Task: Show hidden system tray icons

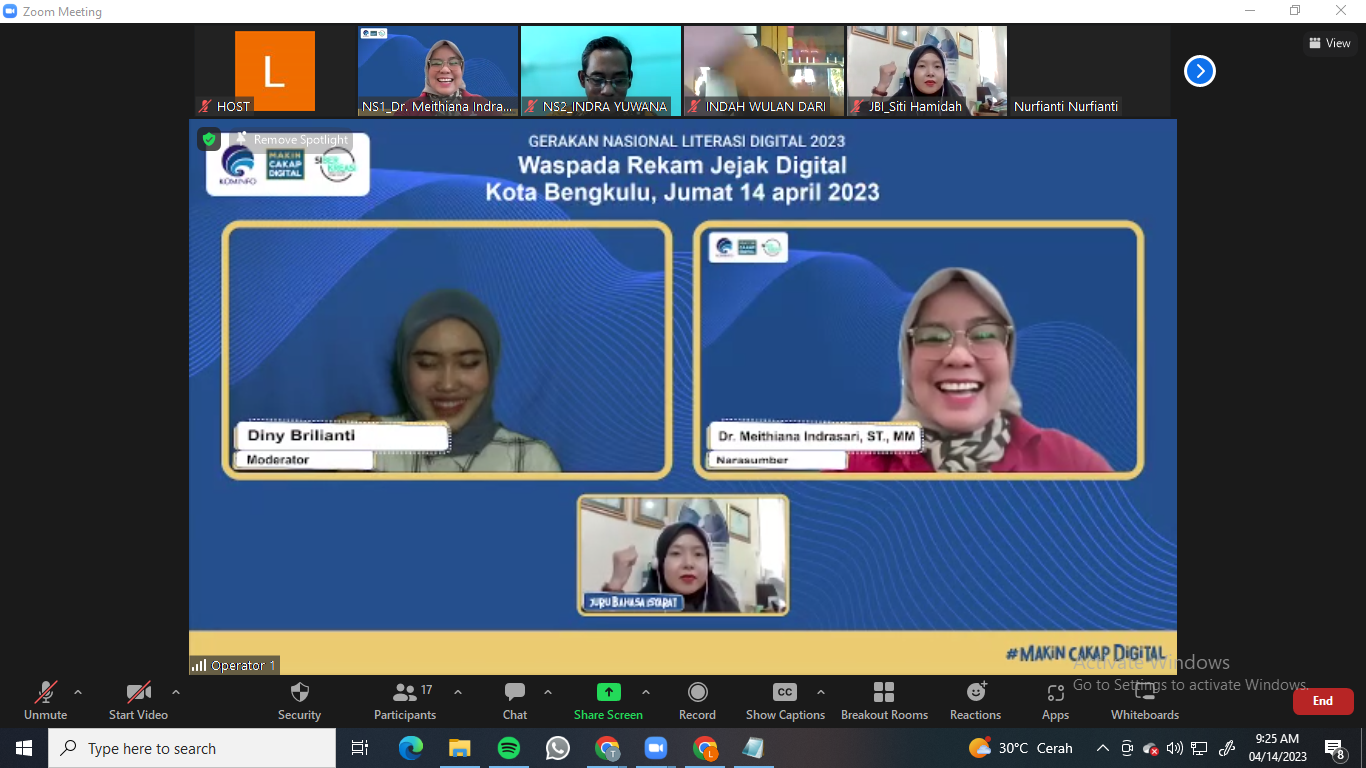Action: (1103, 748)
